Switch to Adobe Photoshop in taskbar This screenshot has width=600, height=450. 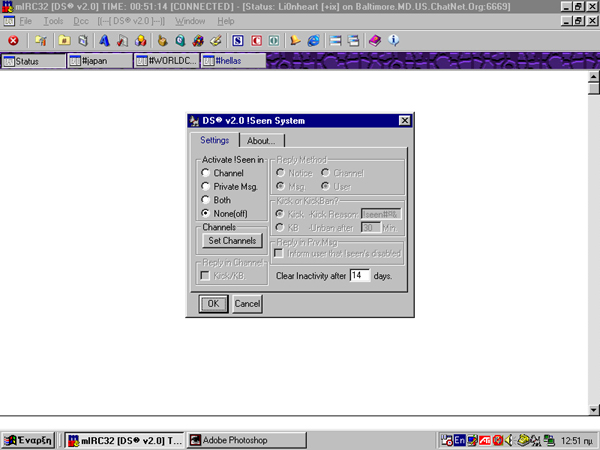[x=247, y=440]
